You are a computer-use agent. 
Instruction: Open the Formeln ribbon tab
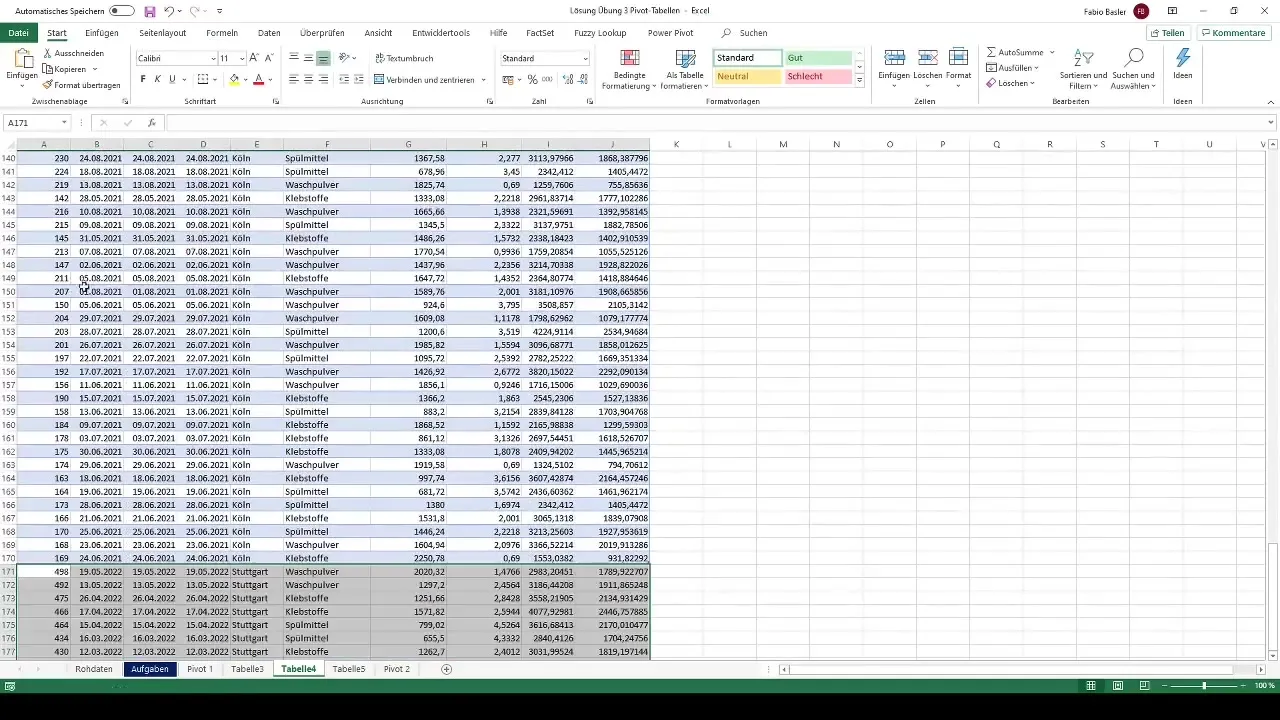222,33
